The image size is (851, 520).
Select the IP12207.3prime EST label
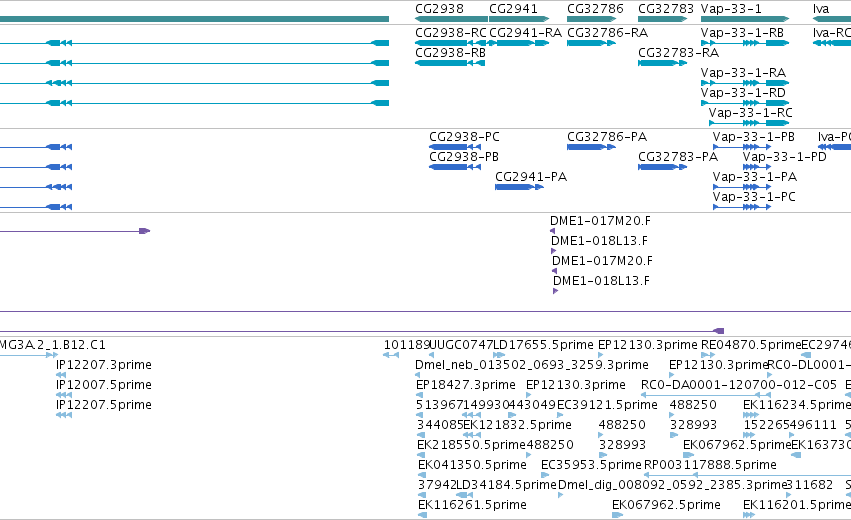[x=104, y=365]
